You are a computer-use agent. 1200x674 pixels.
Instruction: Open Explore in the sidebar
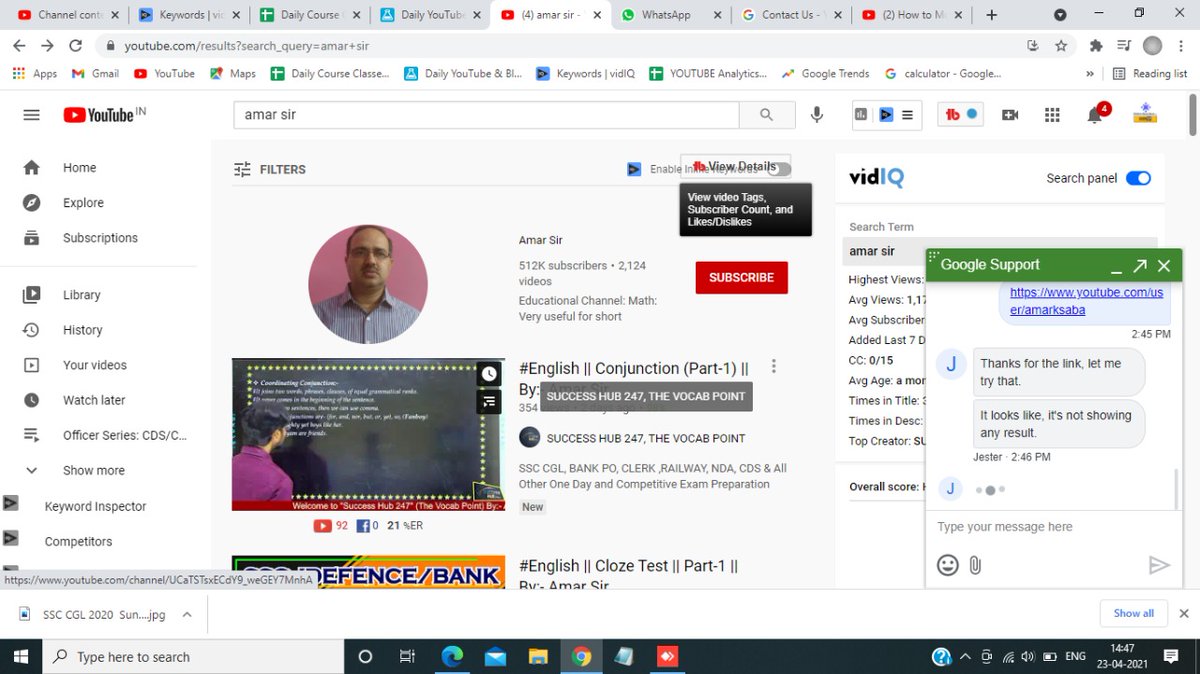(83, 203)
